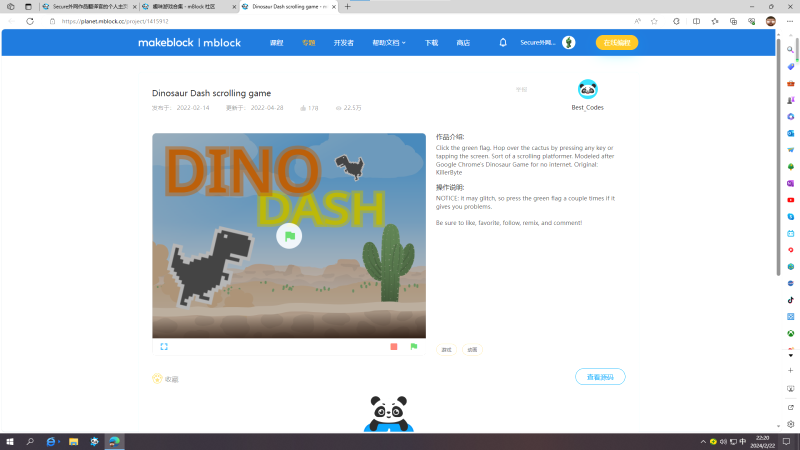Click the plus icon in Edge sidebar
Viewport: 800px width, 450px height.
(790, 370)
